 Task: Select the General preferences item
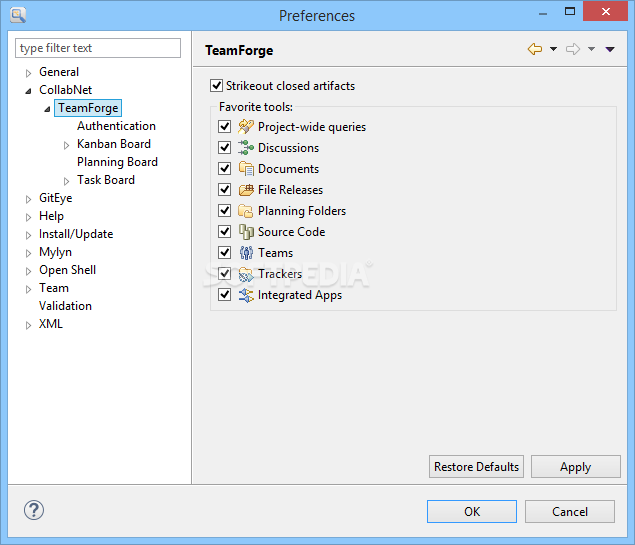point(59,72)
